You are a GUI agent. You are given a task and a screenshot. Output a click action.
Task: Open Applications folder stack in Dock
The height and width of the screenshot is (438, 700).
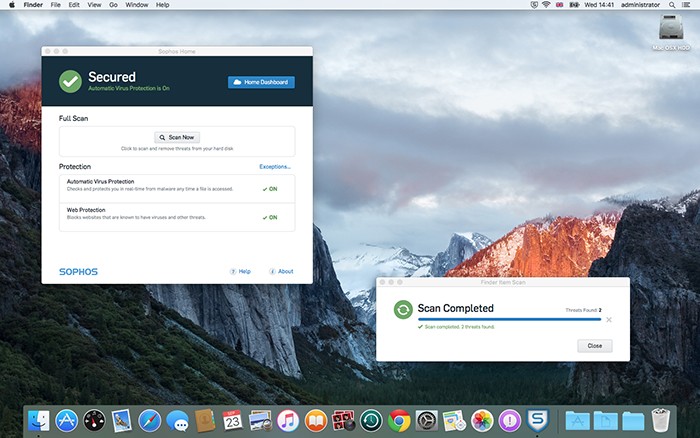(577, 421)
